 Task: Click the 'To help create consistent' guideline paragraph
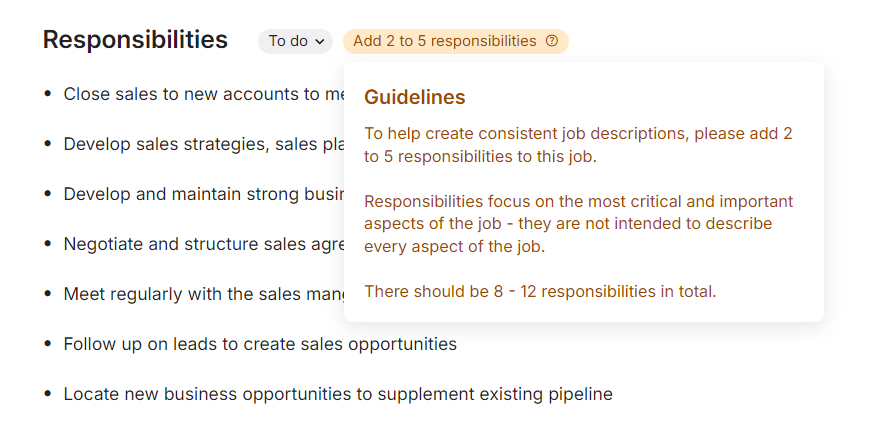click(578, 144)
